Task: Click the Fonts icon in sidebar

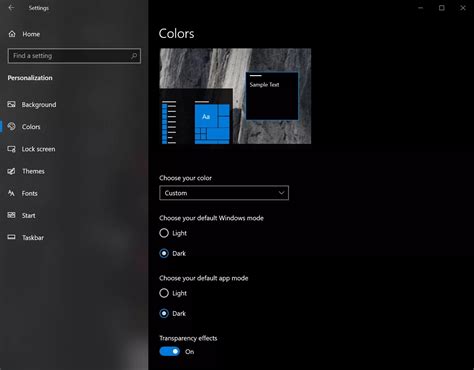Action: tap(11, 193)
